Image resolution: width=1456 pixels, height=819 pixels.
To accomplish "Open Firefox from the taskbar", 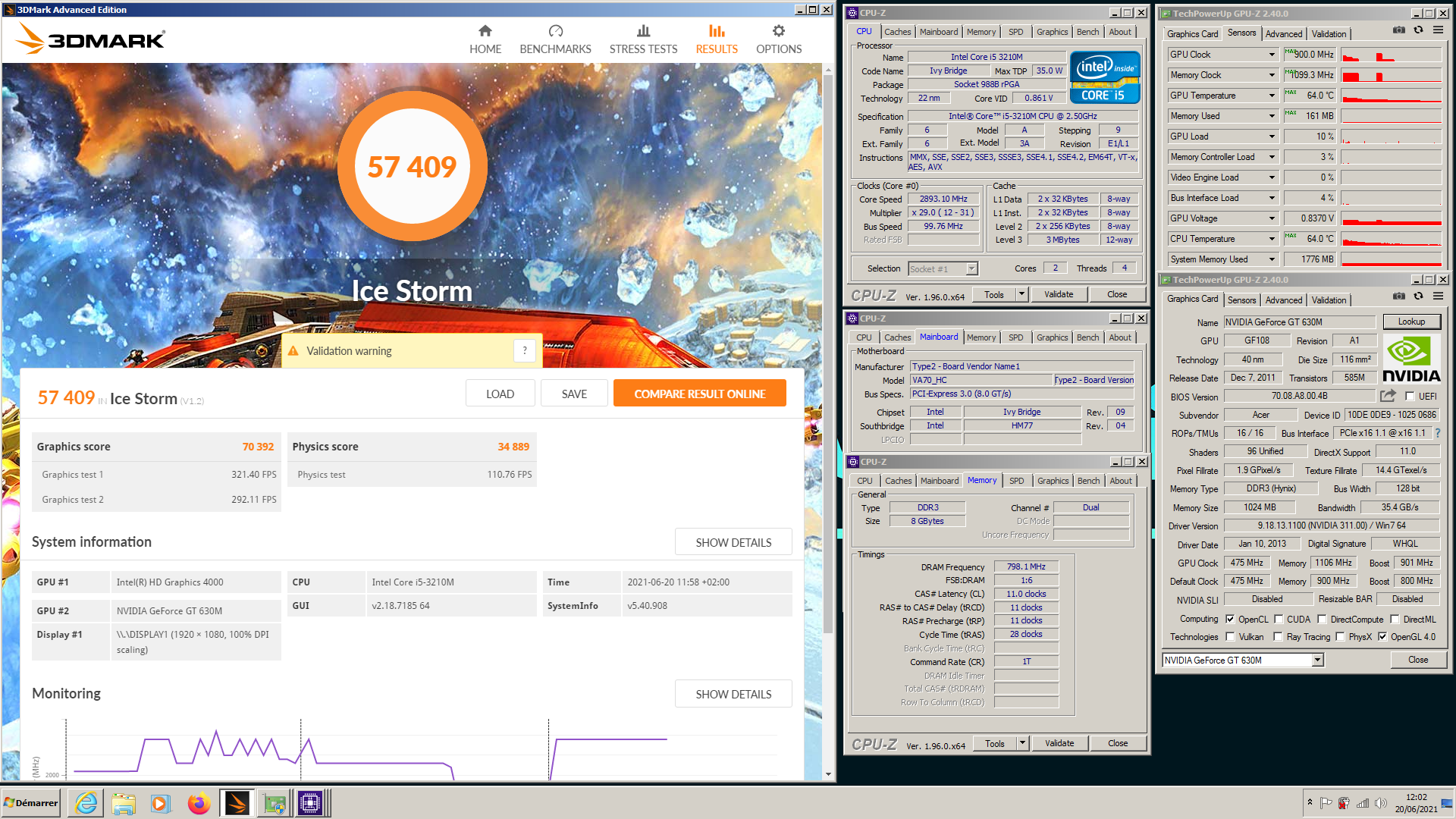I will [x=199, y=803].
